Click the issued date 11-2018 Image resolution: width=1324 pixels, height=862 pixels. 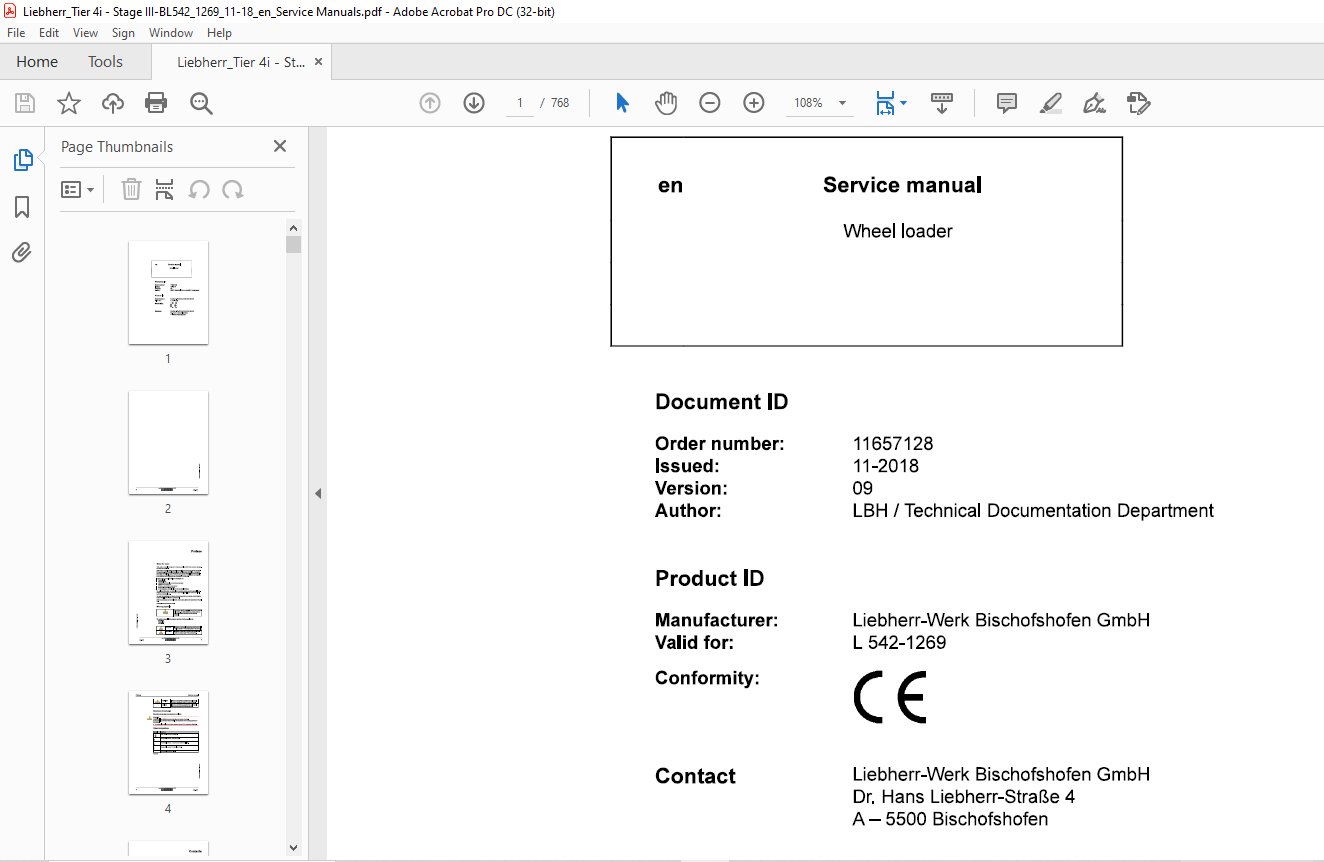point(885,466)
